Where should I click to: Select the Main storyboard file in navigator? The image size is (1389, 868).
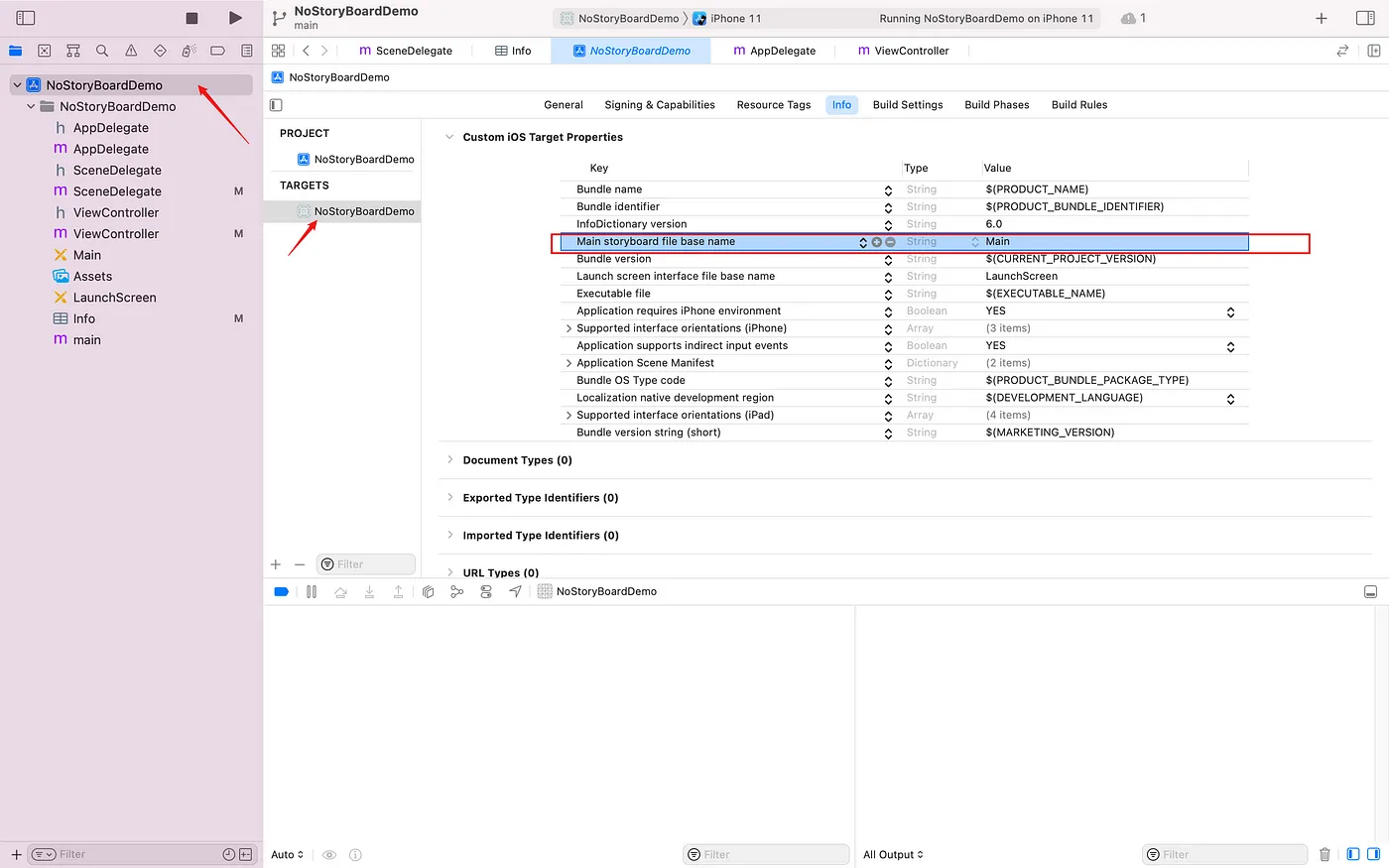click(x=87, y=255)
